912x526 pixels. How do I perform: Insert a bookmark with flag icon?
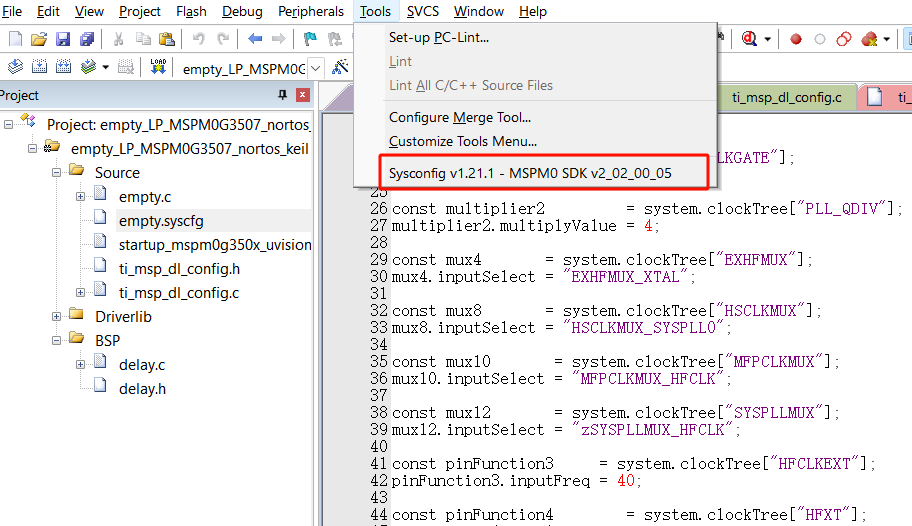(x=310, y=39)
